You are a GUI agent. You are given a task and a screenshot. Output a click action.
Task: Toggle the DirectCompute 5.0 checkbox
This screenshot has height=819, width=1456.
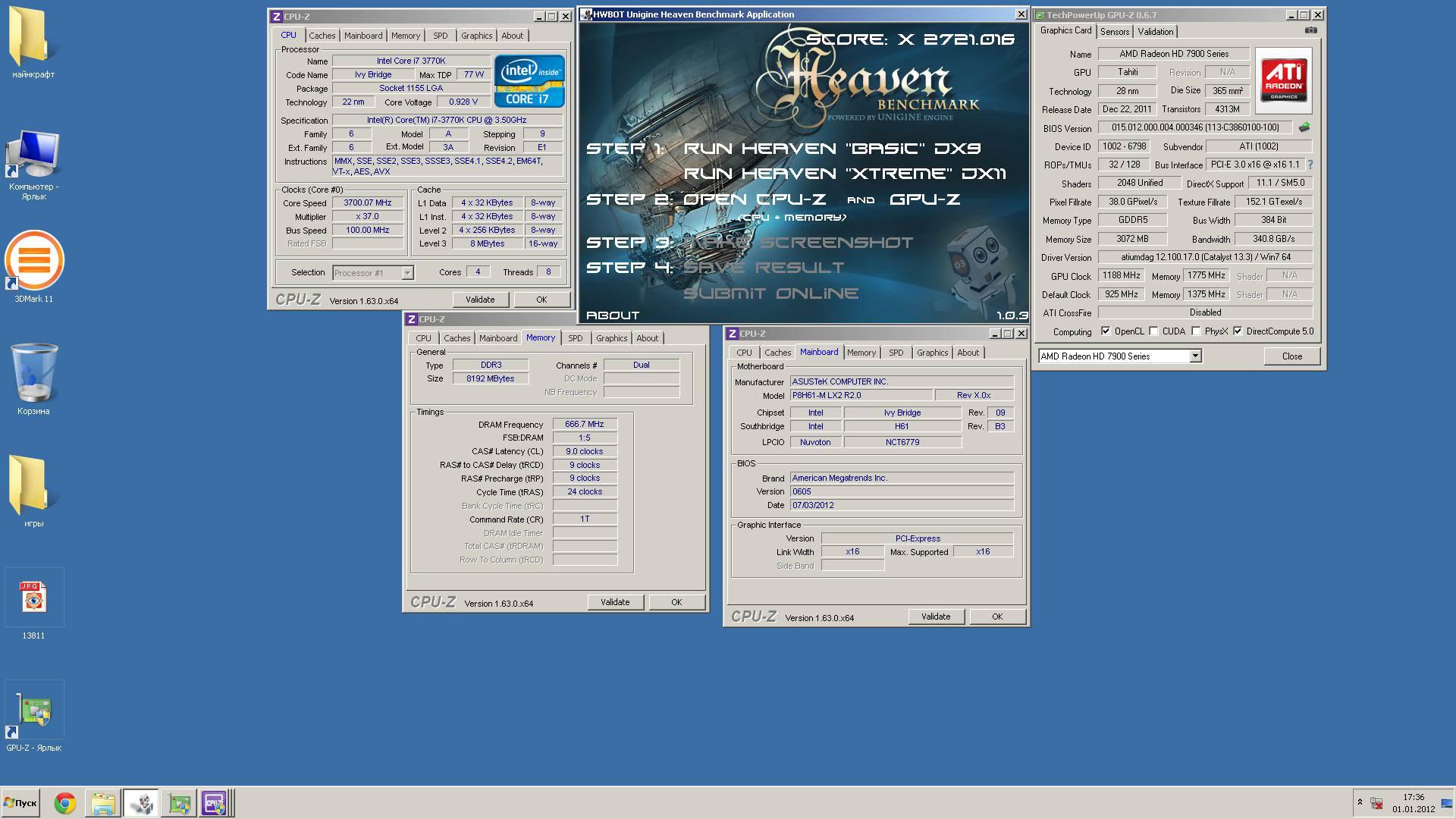tap(1238, 331)
